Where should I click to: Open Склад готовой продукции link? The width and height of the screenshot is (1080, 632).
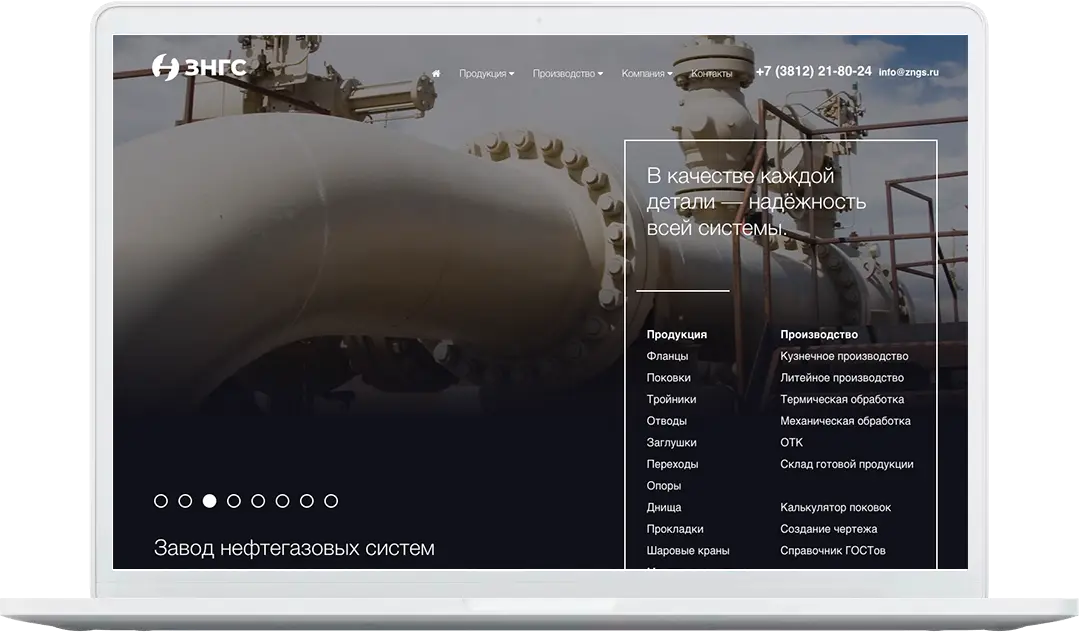click(x=847, y=465)
